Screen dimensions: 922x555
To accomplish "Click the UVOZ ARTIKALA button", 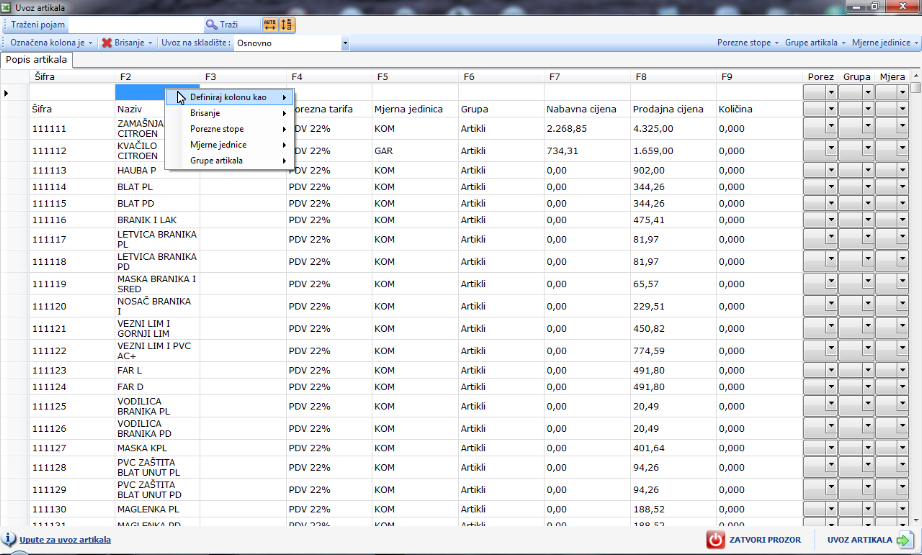I will pos(869,540).
